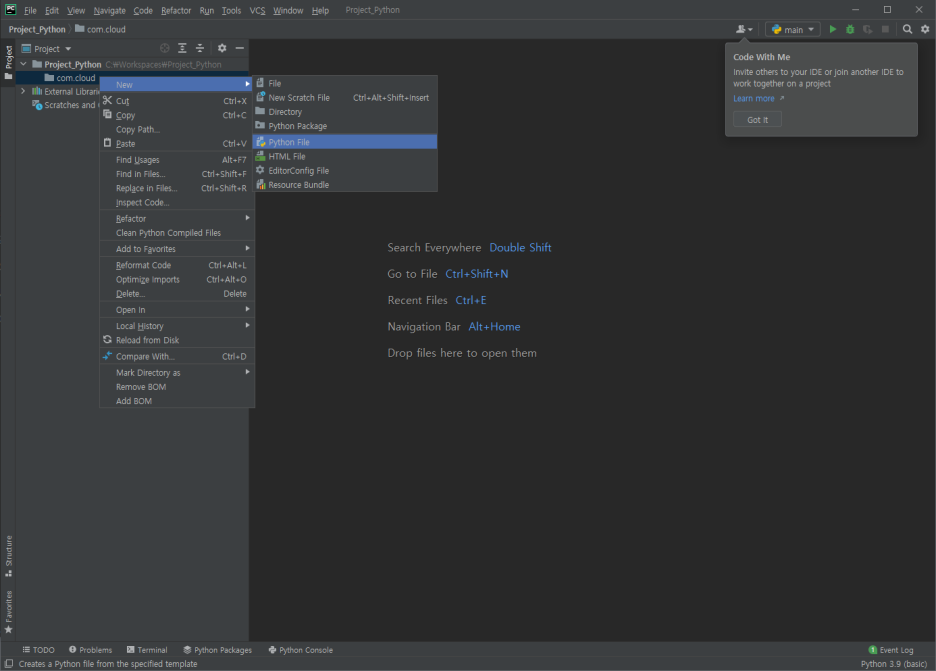Click the Copy icon in context menu
Image resolution: width=936 pixels, height=671 pixels.
(x=107, y=115)
